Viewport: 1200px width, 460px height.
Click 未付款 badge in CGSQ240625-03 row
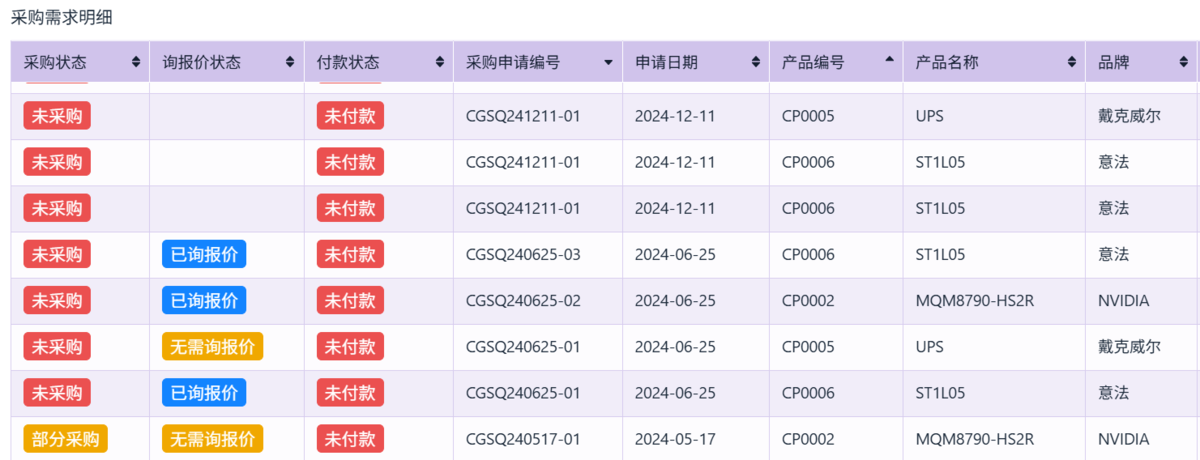tap(350, 255)
